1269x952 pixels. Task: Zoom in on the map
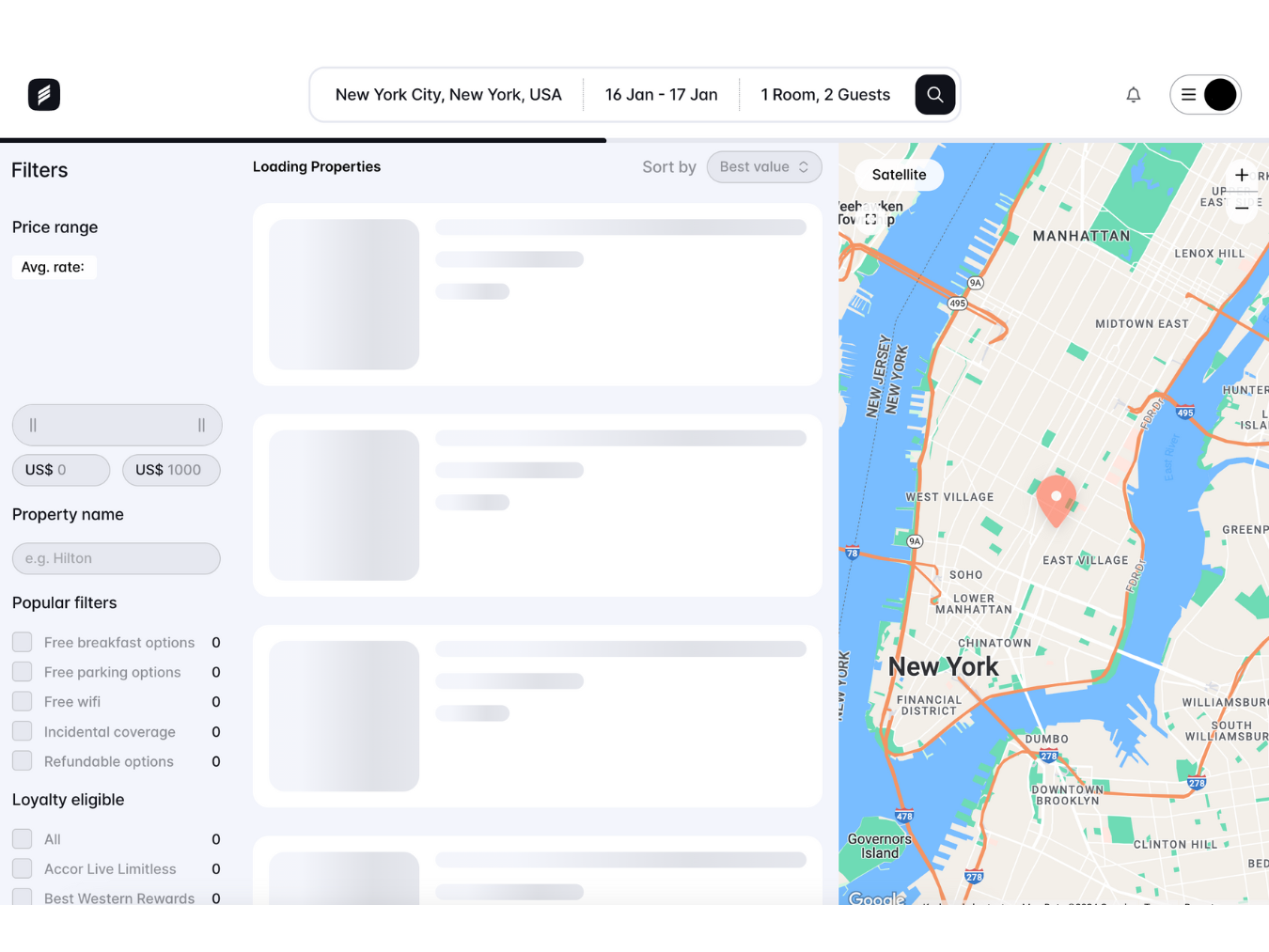coord(1241,176)
